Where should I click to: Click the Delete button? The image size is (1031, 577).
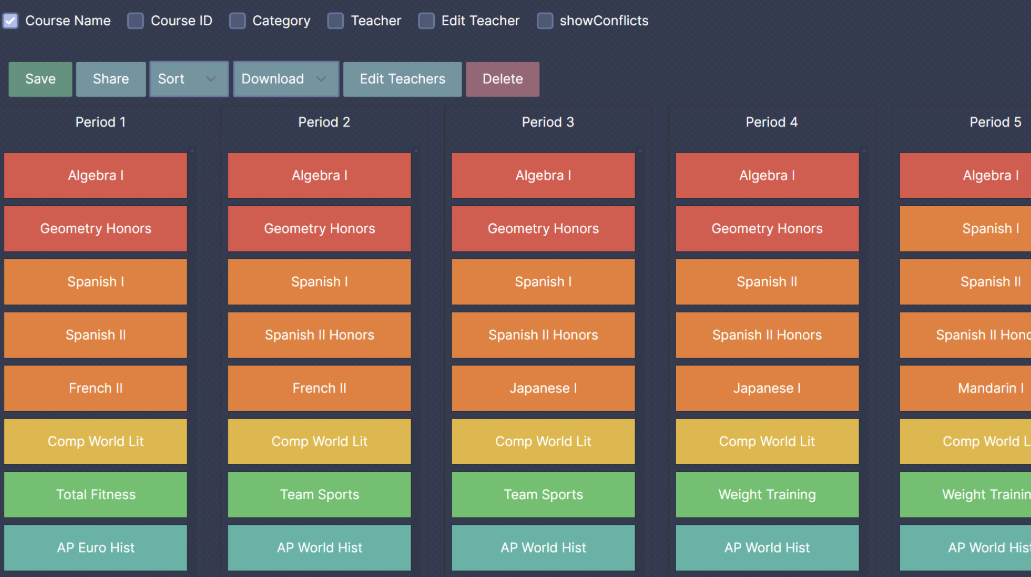pyautogui.click(x=502, y=79)
